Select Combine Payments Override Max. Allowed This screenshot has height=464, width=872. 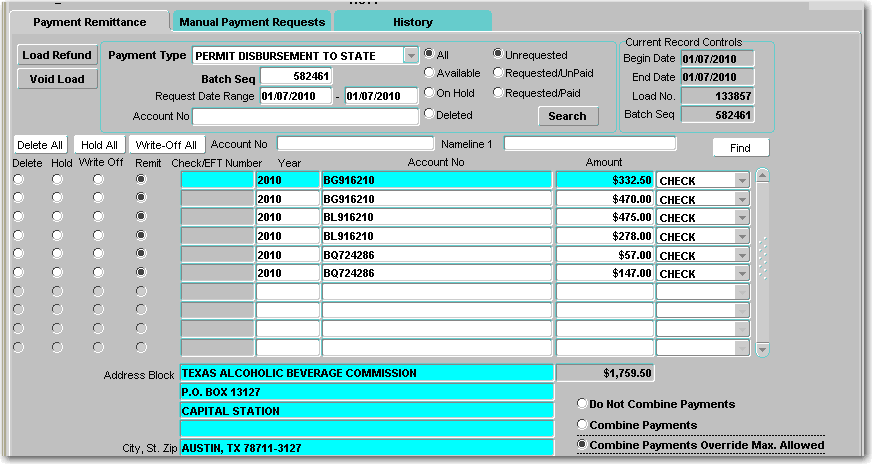click(582, 444)
